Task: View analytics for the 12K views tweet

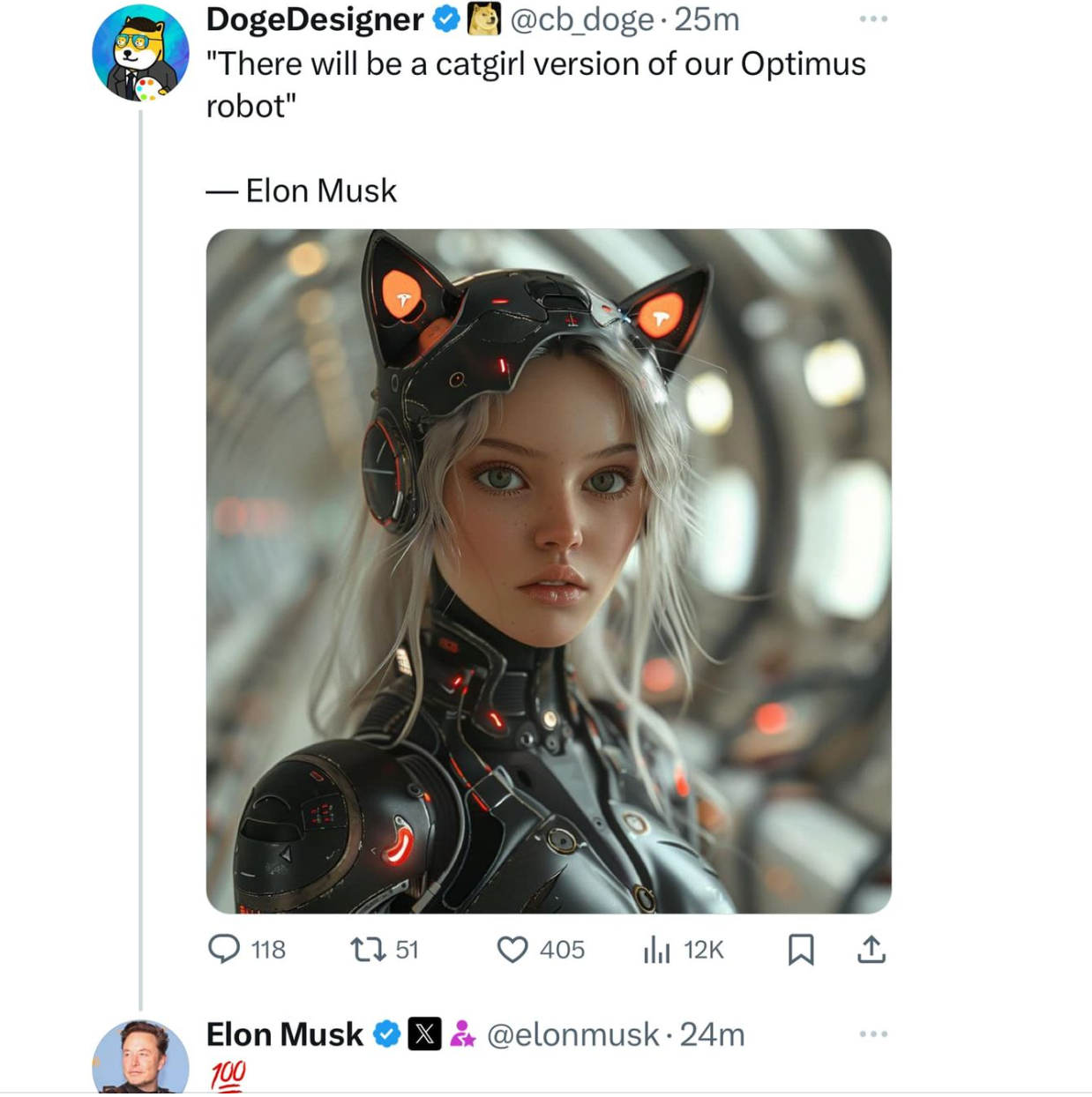Action: click(683, 949)
